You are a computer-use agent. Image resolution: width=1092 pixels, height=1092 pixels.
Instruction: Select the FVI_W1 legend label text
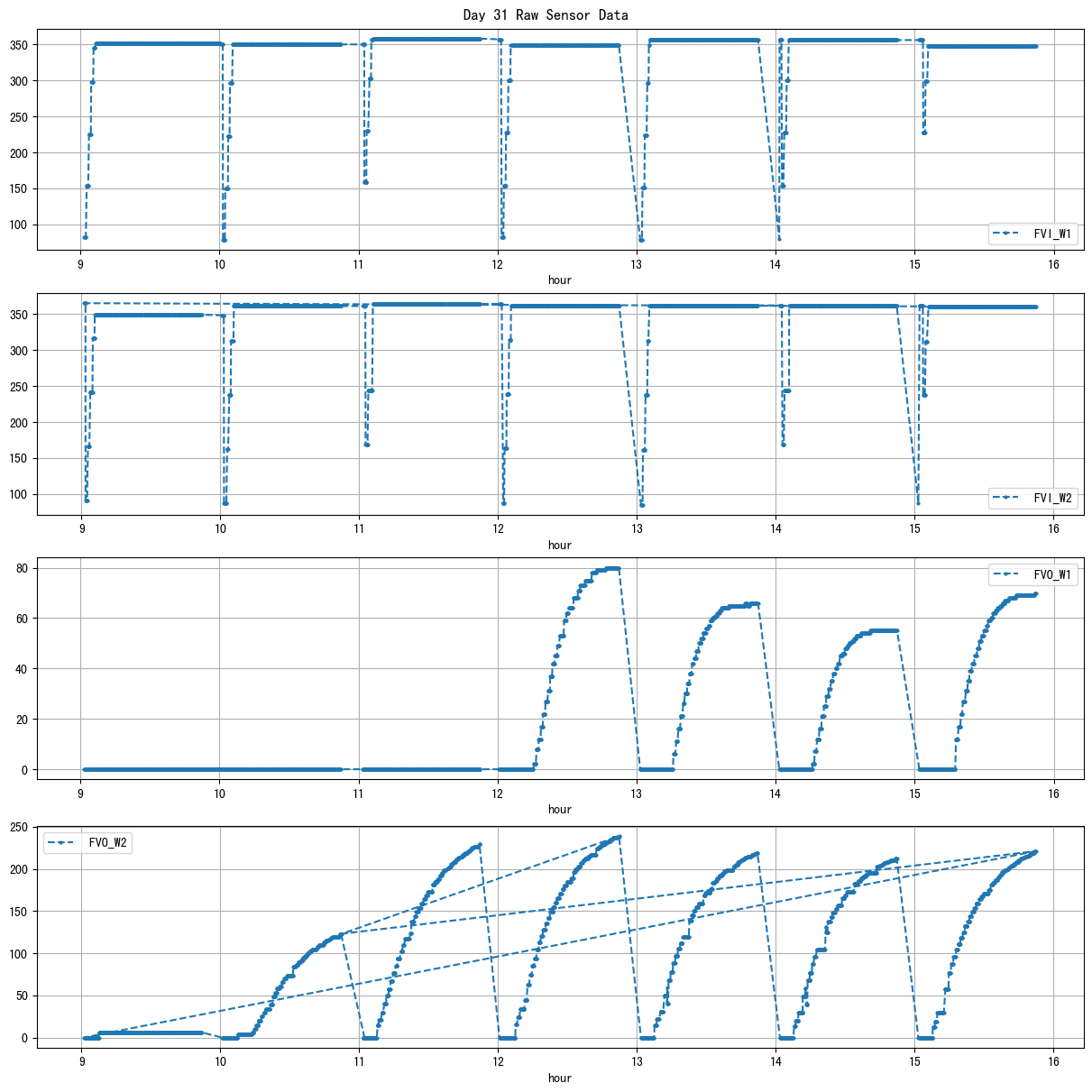1051,234
